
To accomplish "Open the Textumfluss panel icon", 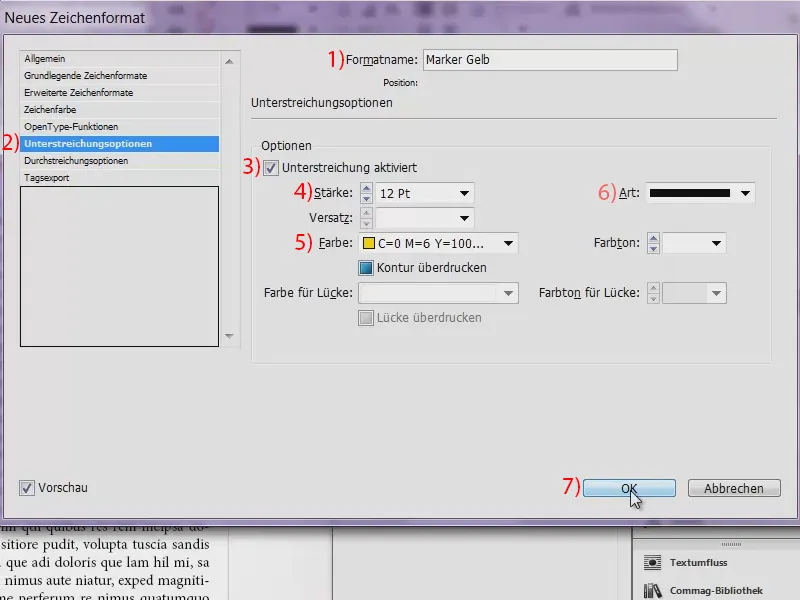I will click(652, 562).
